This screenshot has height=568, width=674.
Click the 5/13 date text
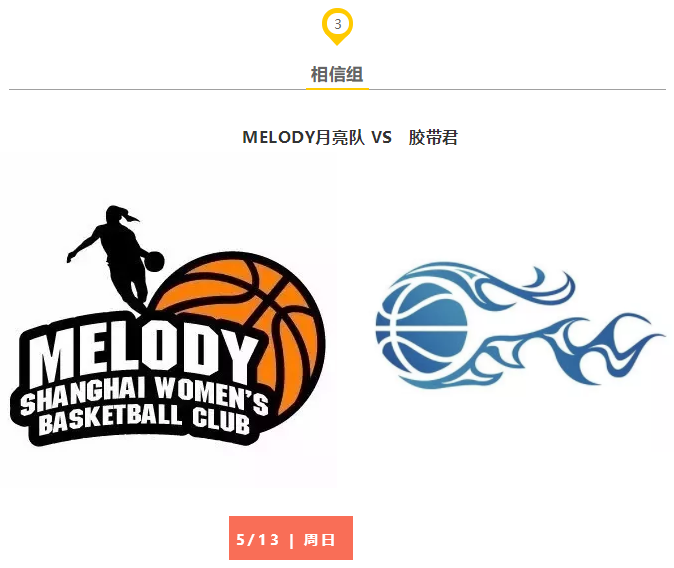(x=257, y=539)
